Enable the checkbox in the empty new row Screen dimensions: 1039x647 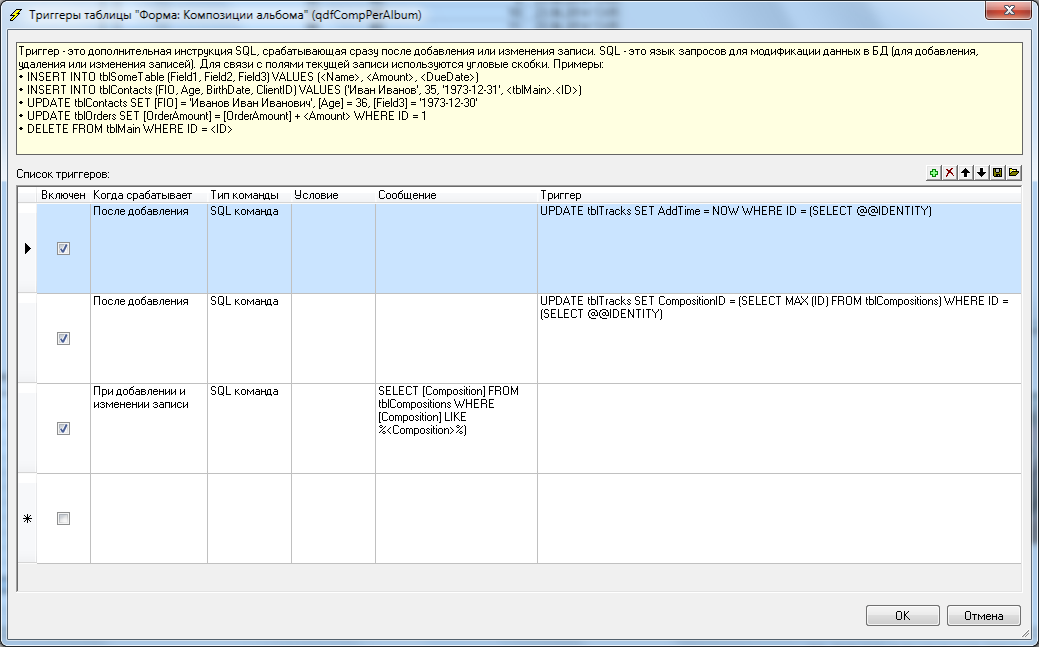click(x=64, y=518)
